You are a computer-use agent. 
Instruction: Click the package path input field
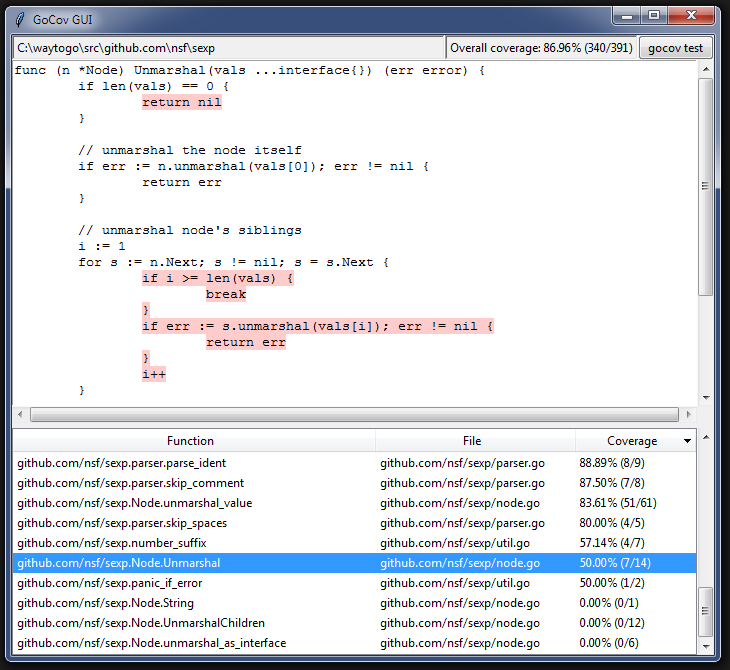(x=228, y=48)
